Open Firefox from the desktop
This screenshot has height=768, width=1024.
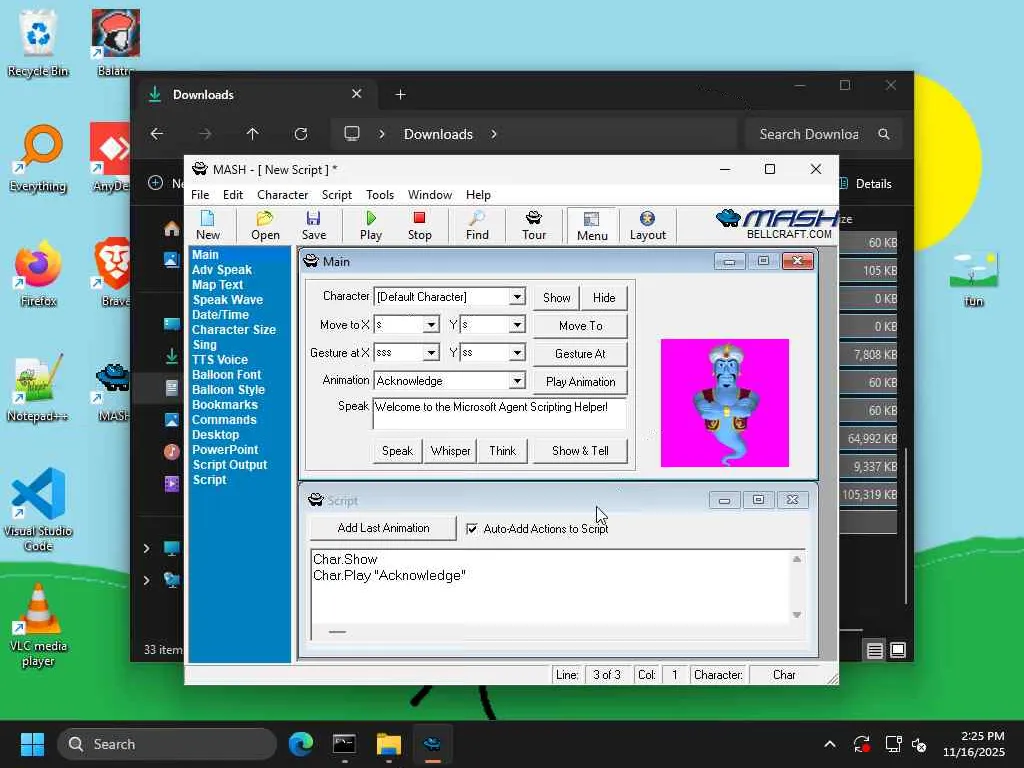coord(39,274)
